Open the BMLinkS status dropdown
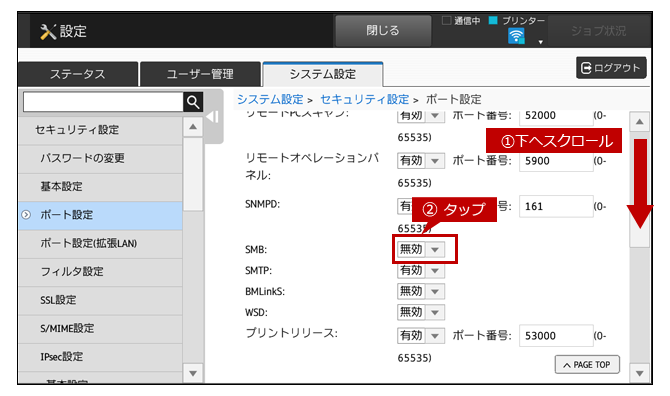The width and height of the screenshot is (670, 396). pos(421,291)
